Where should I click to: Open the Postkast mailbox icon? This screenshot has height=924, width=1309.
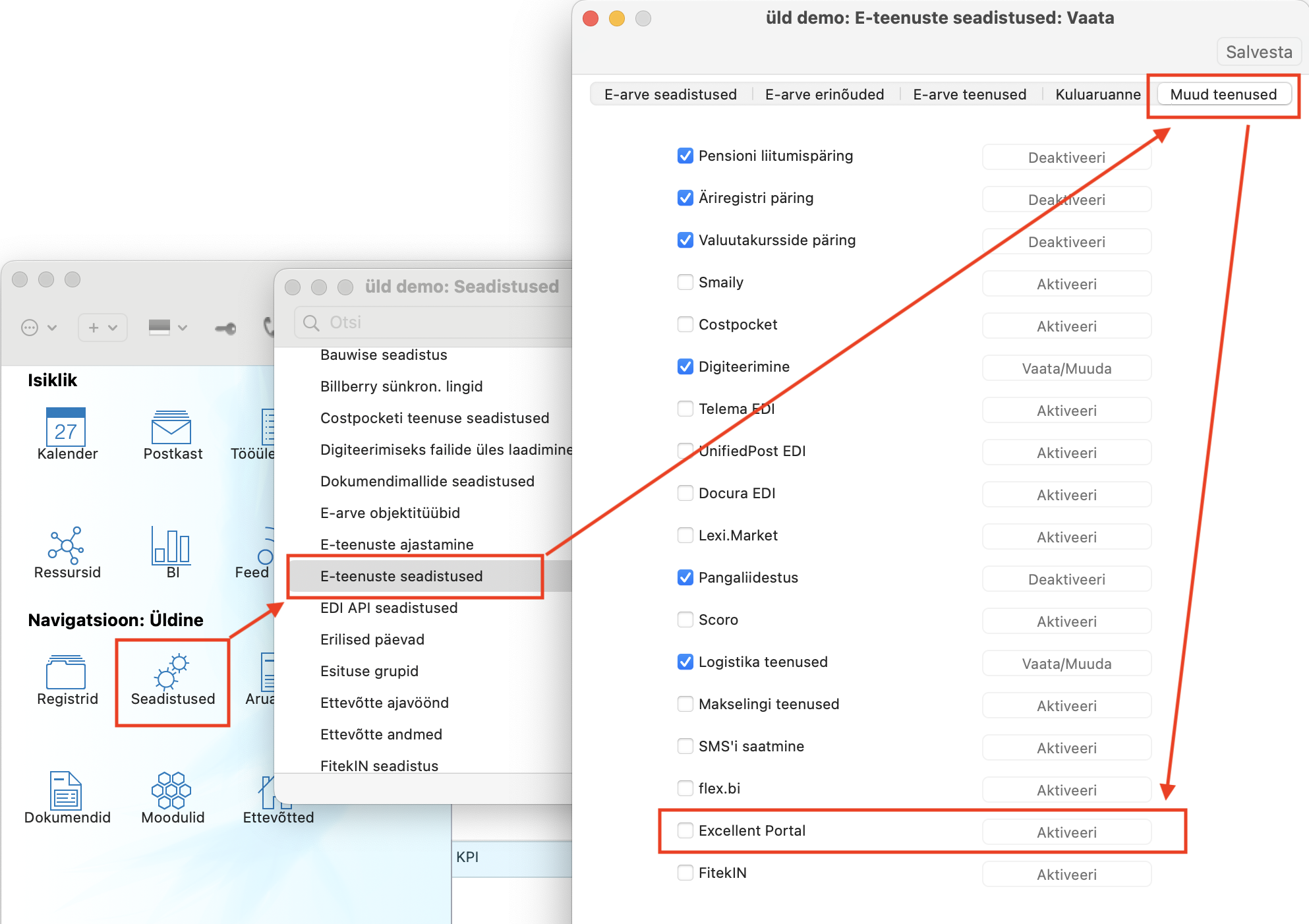(x=171, y=428)
